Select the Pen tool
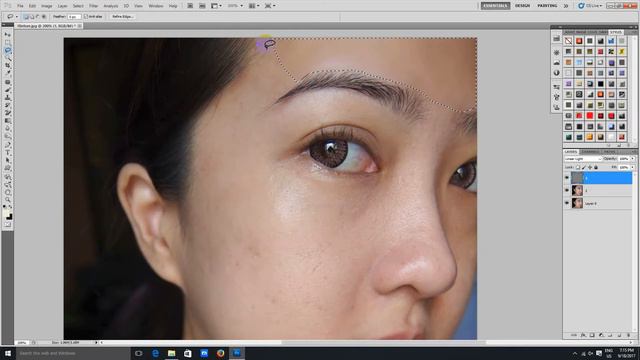Screen dimensions: 640x360 tap(8, 145)
